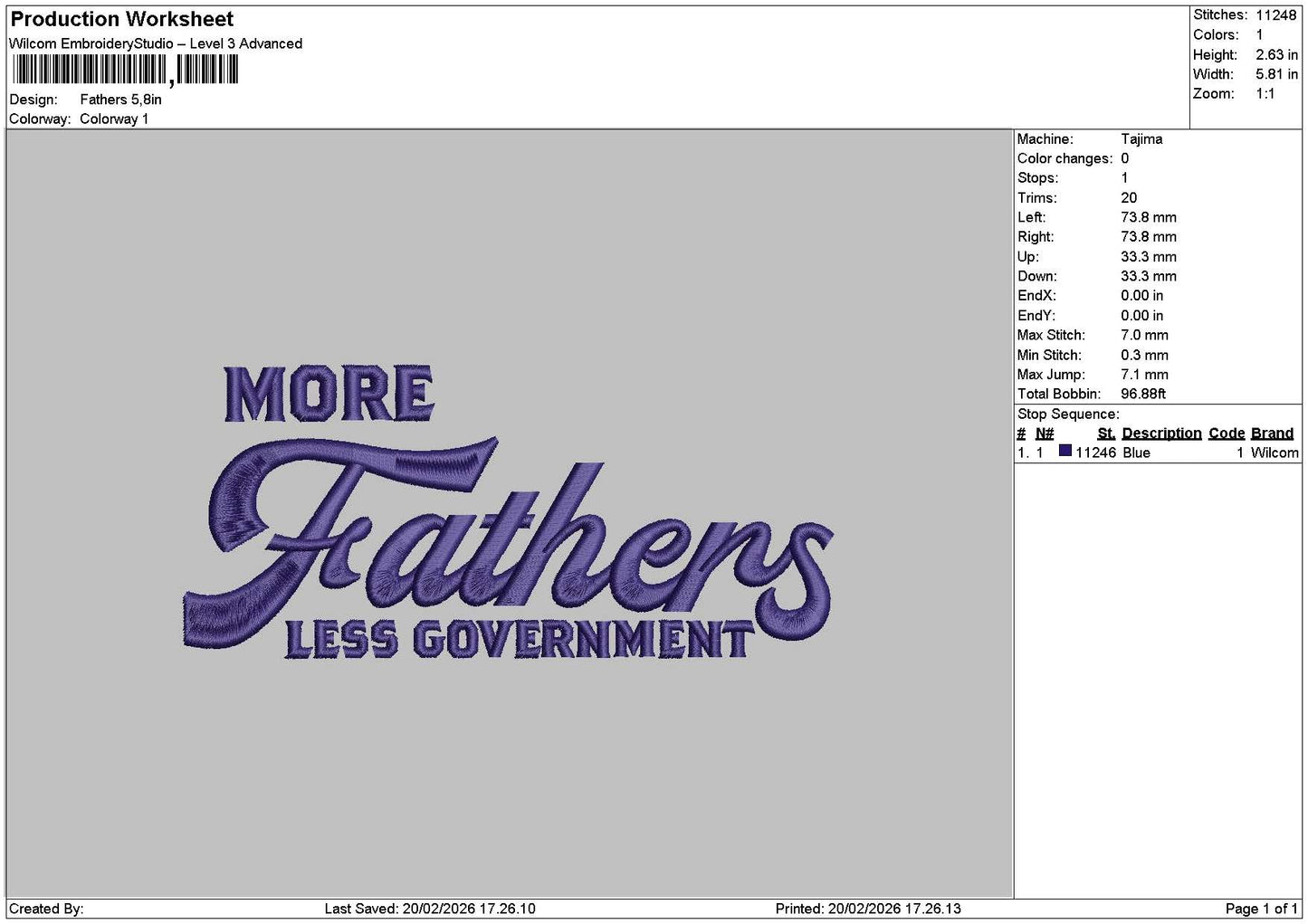Click the Down value 33.3 mm

click(x=1149, y=277)
